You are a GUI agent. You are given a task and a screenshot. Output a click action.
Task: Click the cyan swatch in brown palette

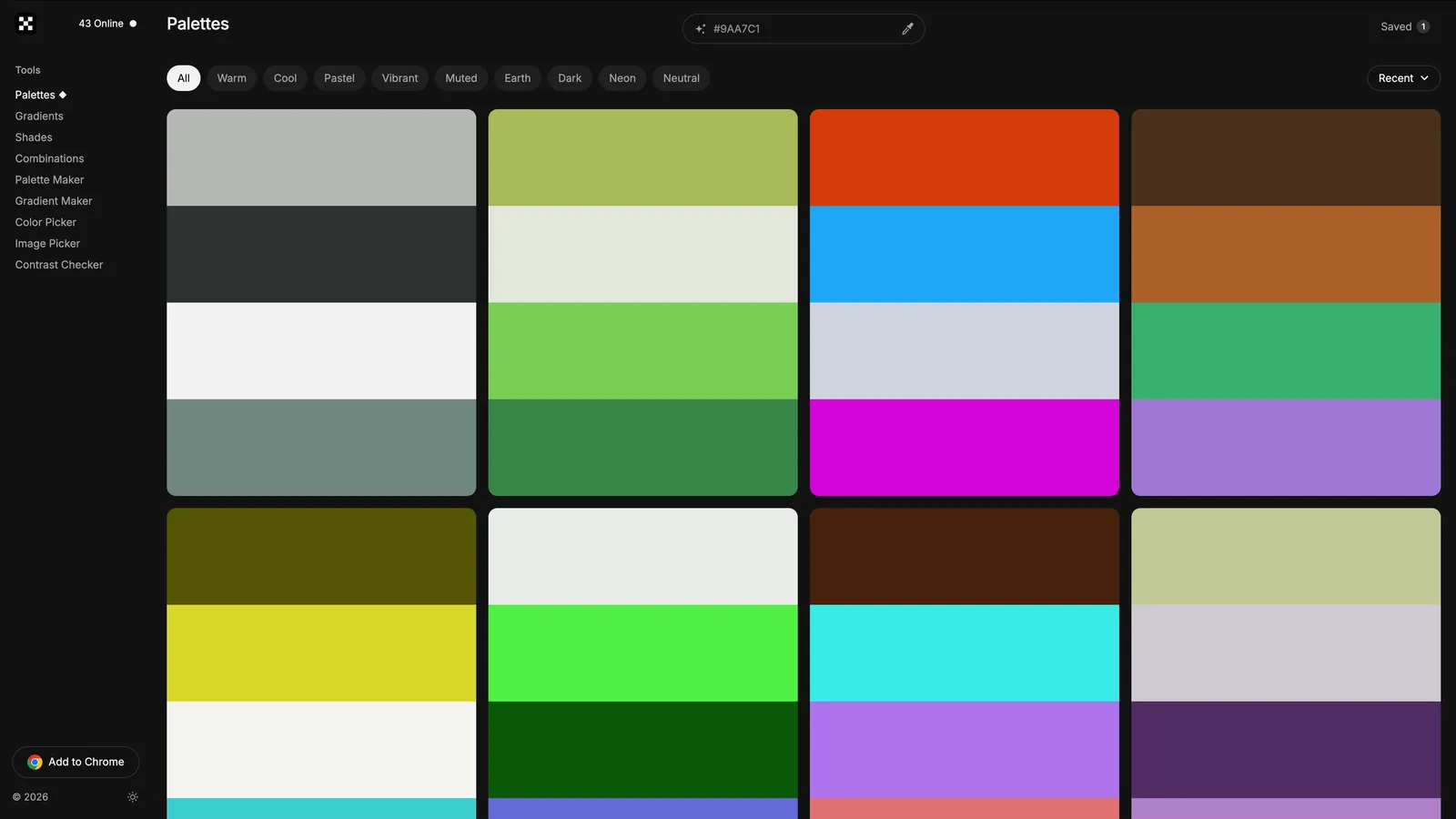(965, 653)
